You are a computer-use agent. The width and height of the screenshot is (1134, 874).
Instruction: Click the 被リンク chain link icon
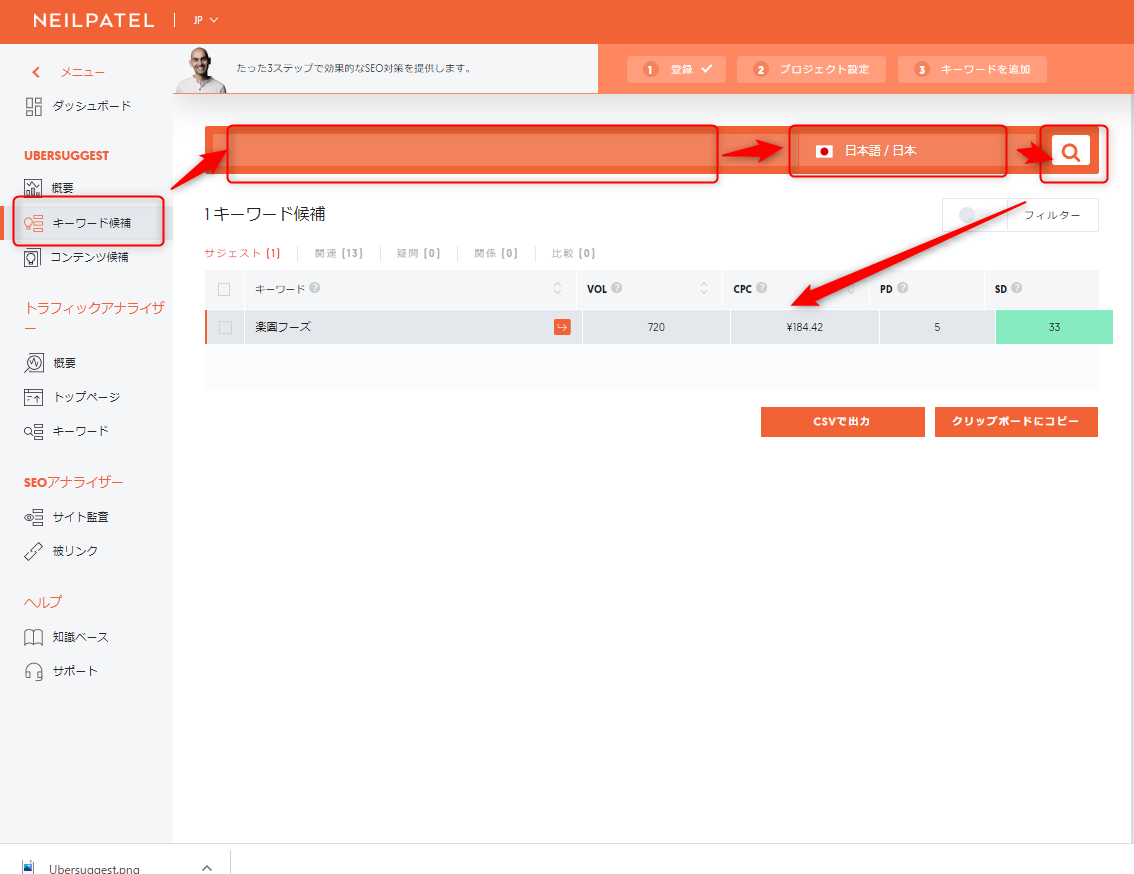pyautogui.click(x=33, y=551)
